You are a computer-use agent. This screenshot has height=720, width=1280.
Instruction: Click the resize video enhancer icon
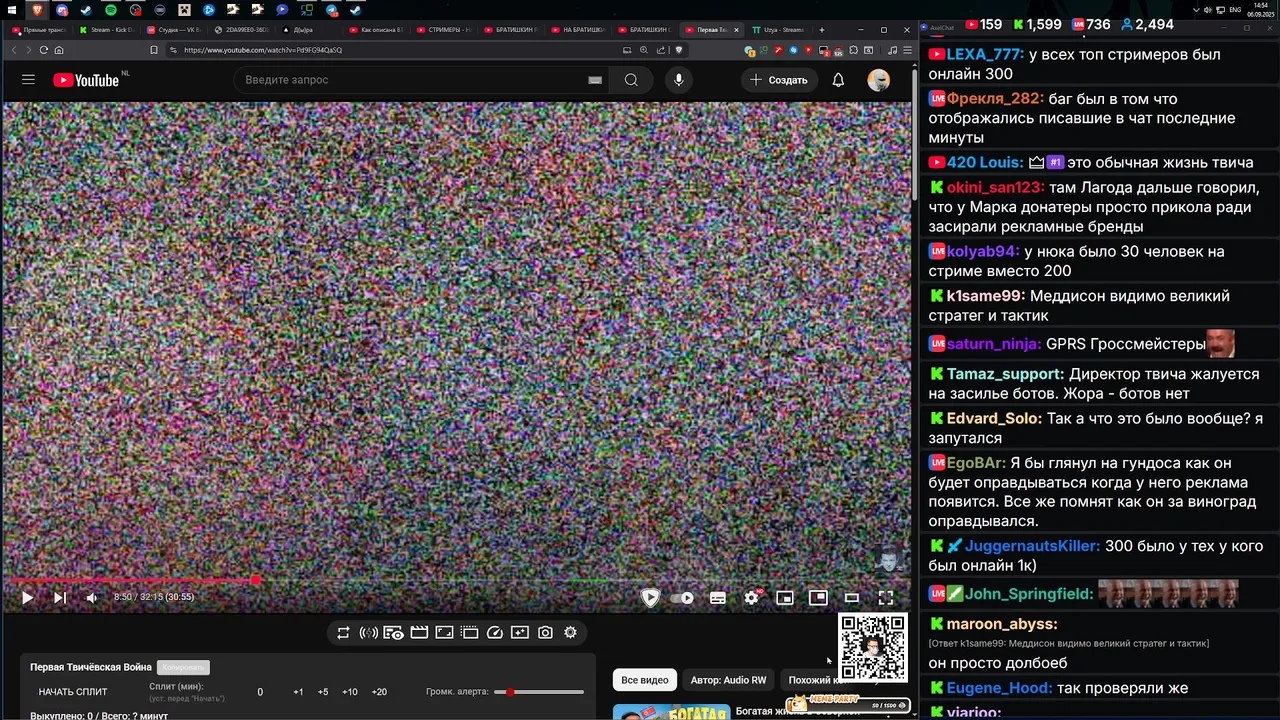point(444,633)
